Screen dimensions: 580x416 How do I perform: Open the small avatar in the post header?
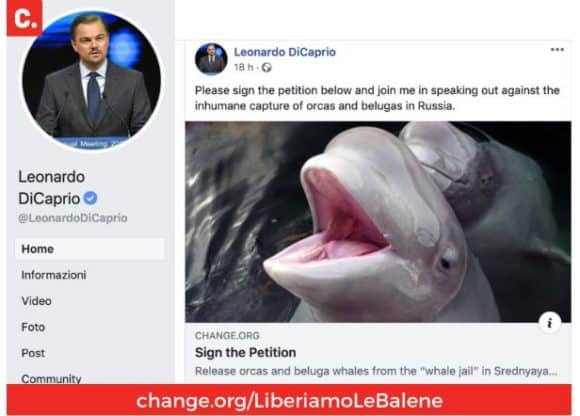[x=211, y=59]
